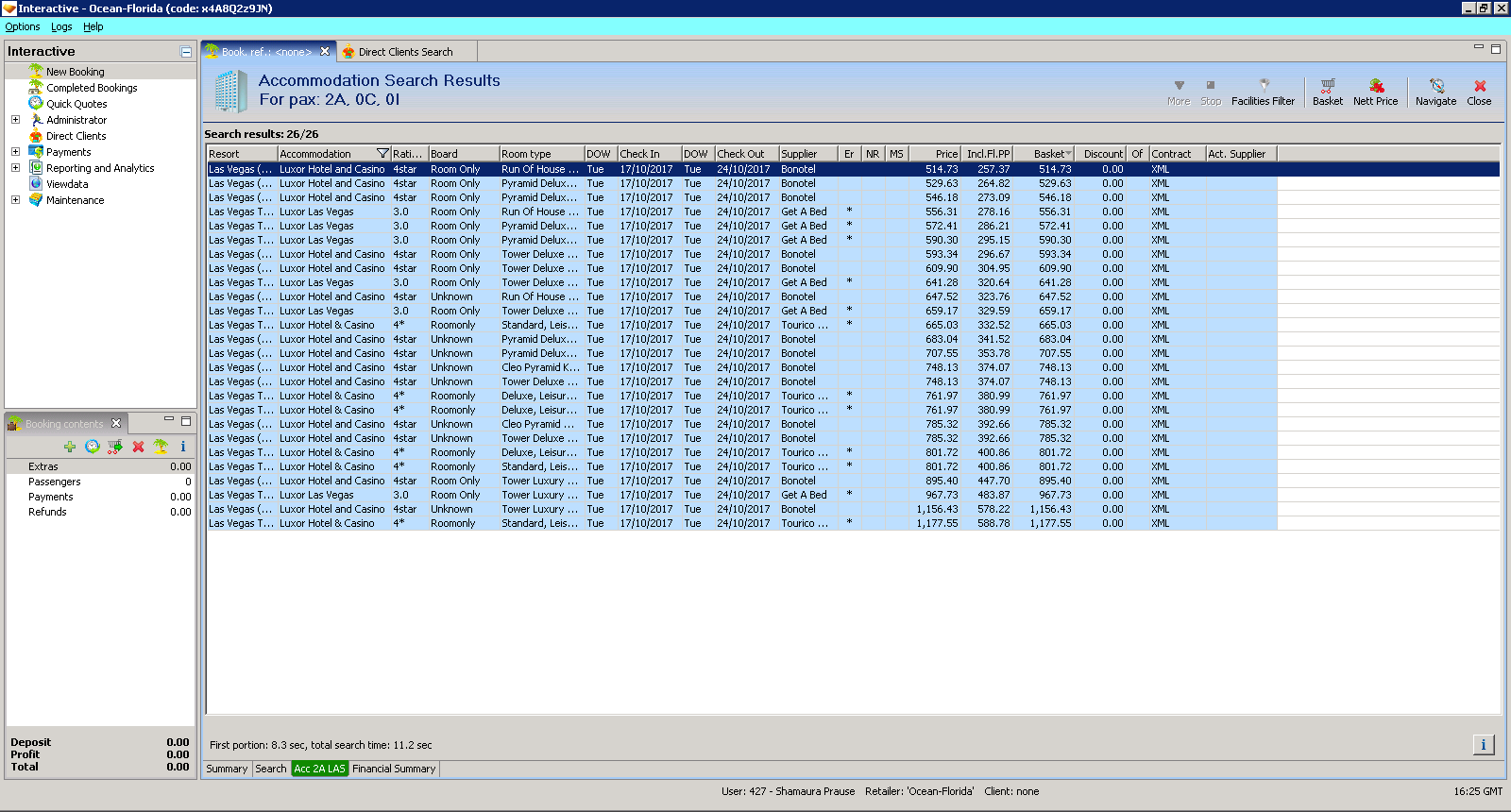This screenshot has width=1511, height=812.
Task: Click the Payments money icon
Action: pyautogui.click(x=36, y=151)
